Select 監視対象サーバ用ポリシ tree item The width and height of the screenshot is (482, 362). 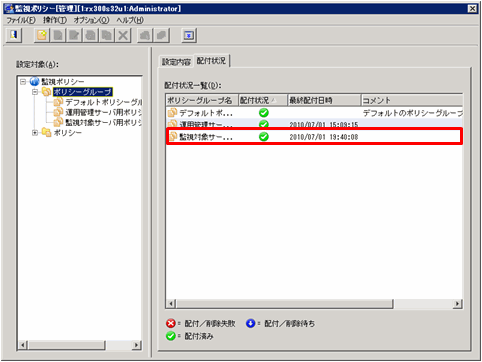103,122
